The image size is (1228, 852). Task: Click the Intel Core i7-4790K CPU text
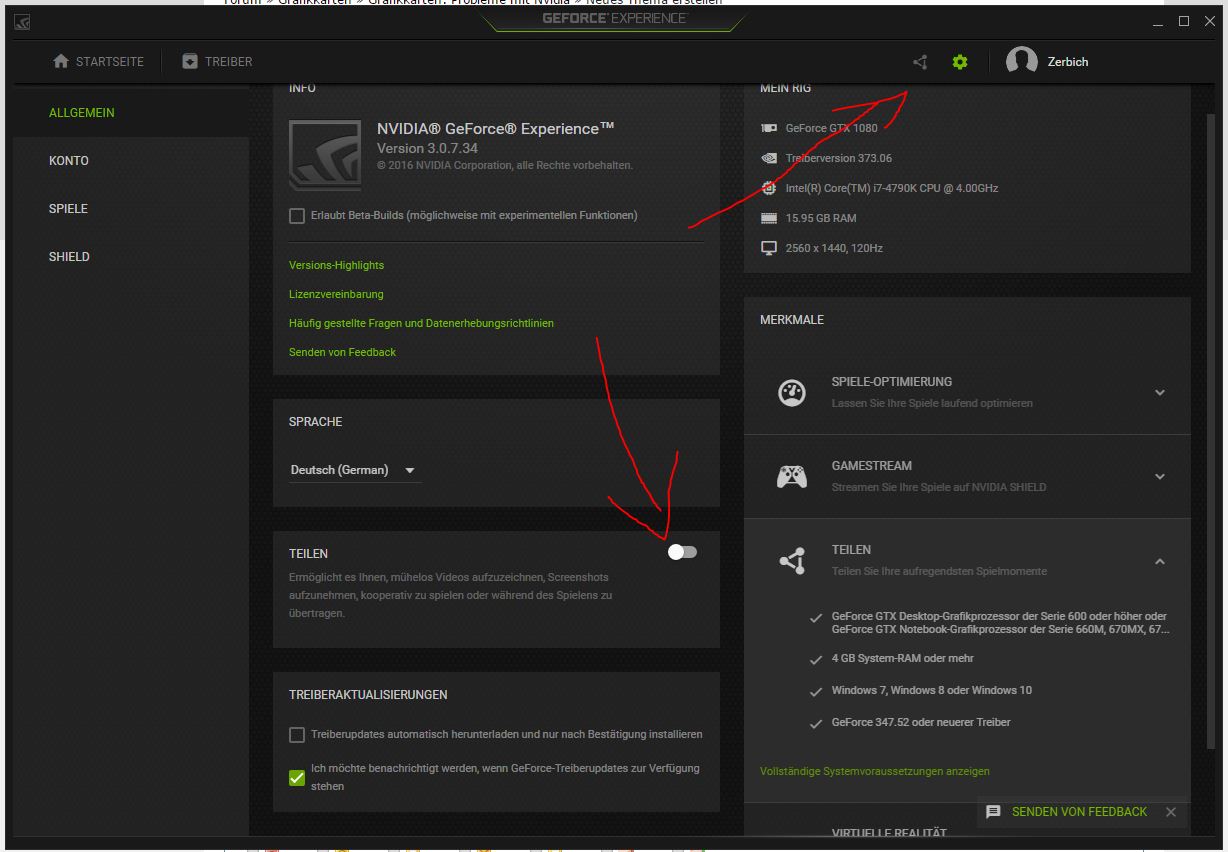coord(892,188)
